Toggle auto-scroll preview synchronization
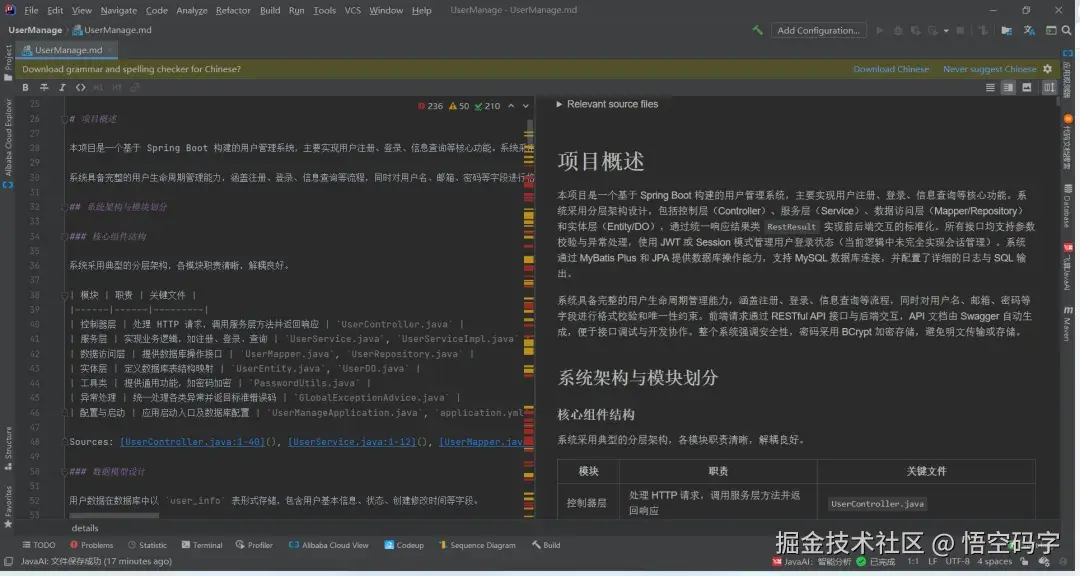The width and height of the screenshot is (1080, 576). coord(1049,87)
